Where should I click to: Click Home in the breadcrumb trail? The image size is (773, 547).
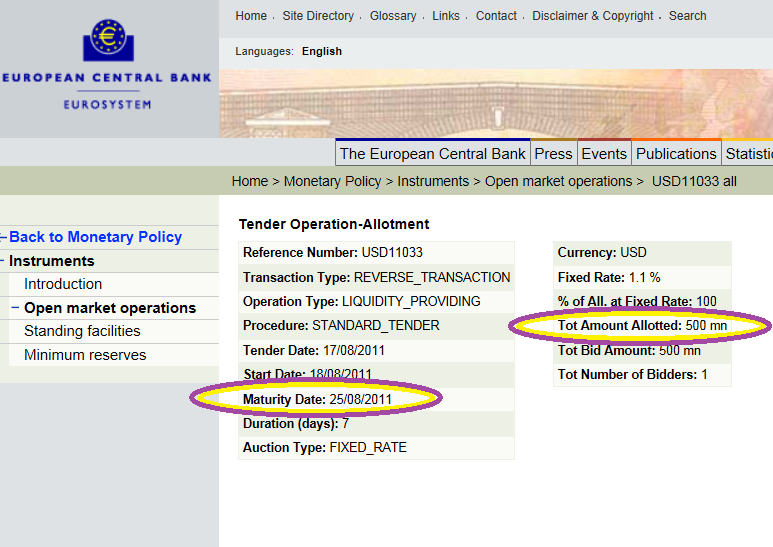coord(250,181)
